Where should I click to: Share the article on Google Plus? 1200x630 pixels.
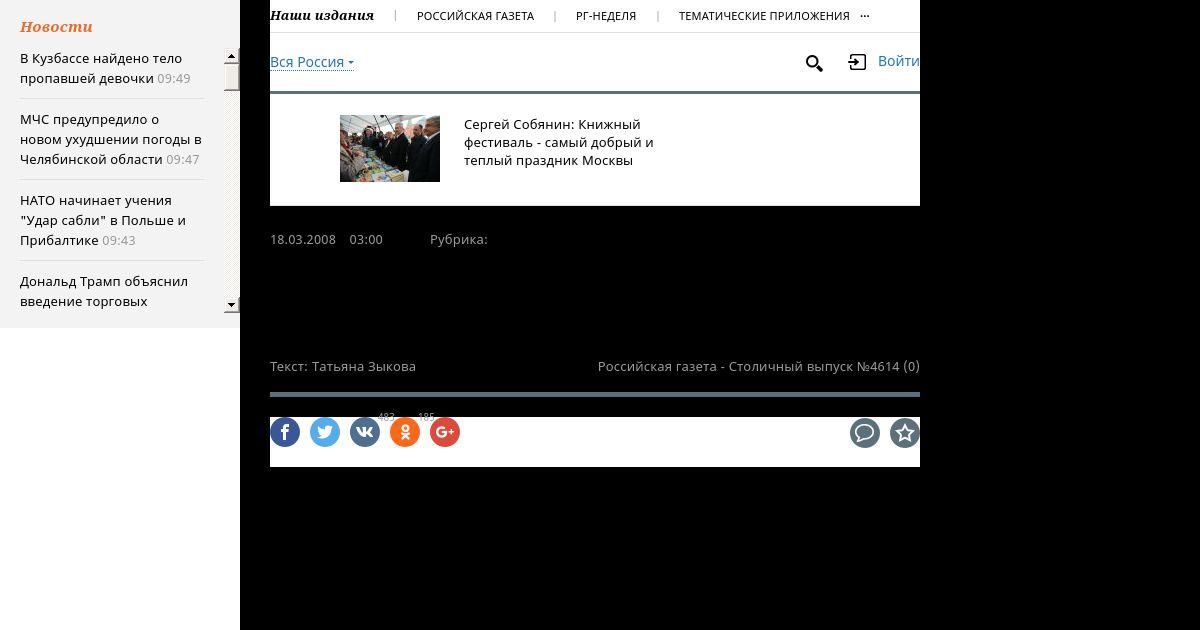point(445,432)
